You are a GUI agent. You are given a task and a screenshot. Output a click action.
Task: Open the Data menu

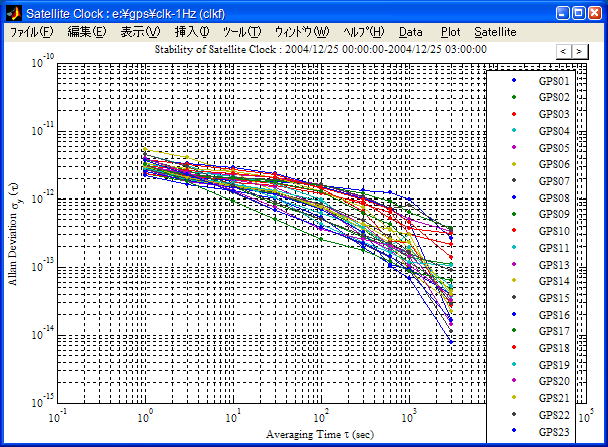point(411,32)
